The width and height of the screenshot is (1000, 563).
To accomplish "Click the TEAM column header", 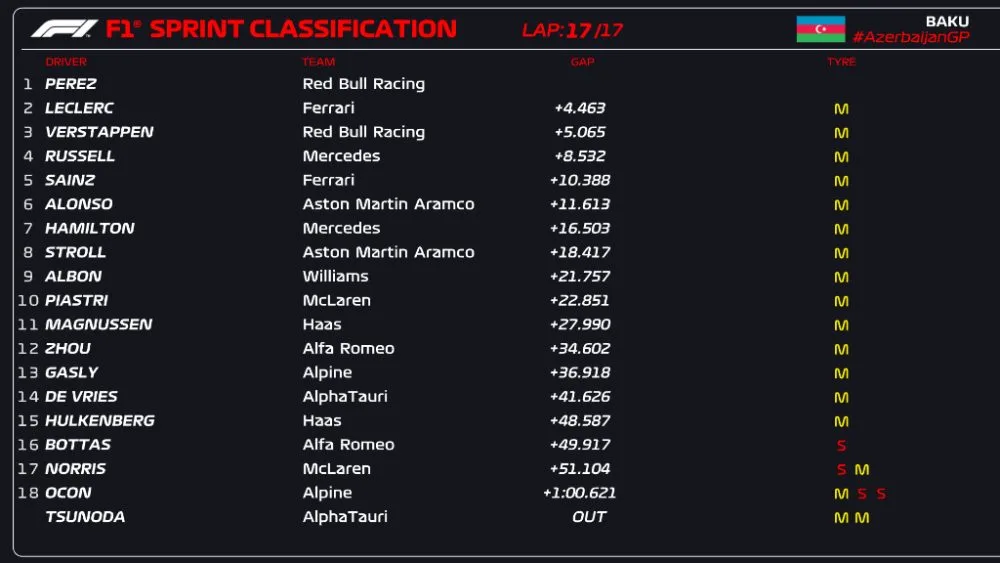I will coord(318,62).
